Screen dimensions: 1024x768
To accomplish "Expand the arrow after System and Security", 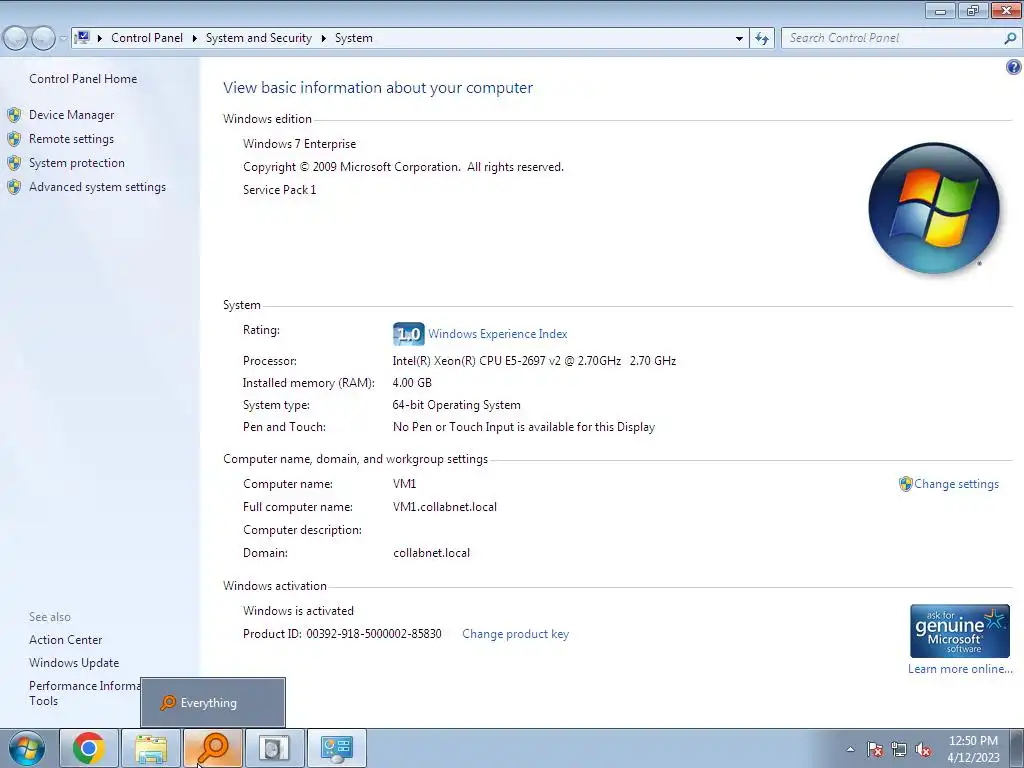I will 323,38.
